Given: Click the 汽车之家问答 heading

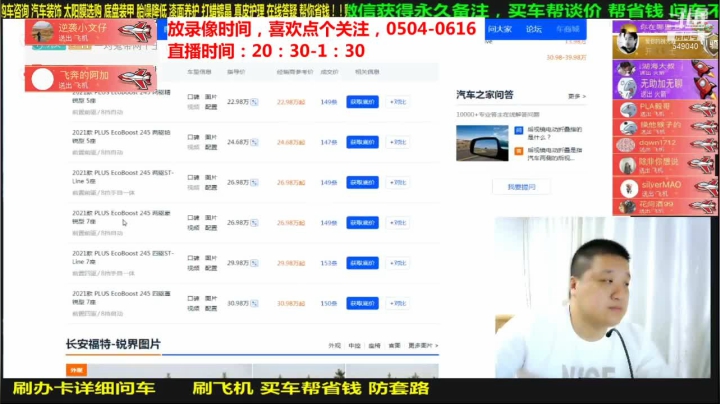Looking at the screenshot, I should coord(484,95).
